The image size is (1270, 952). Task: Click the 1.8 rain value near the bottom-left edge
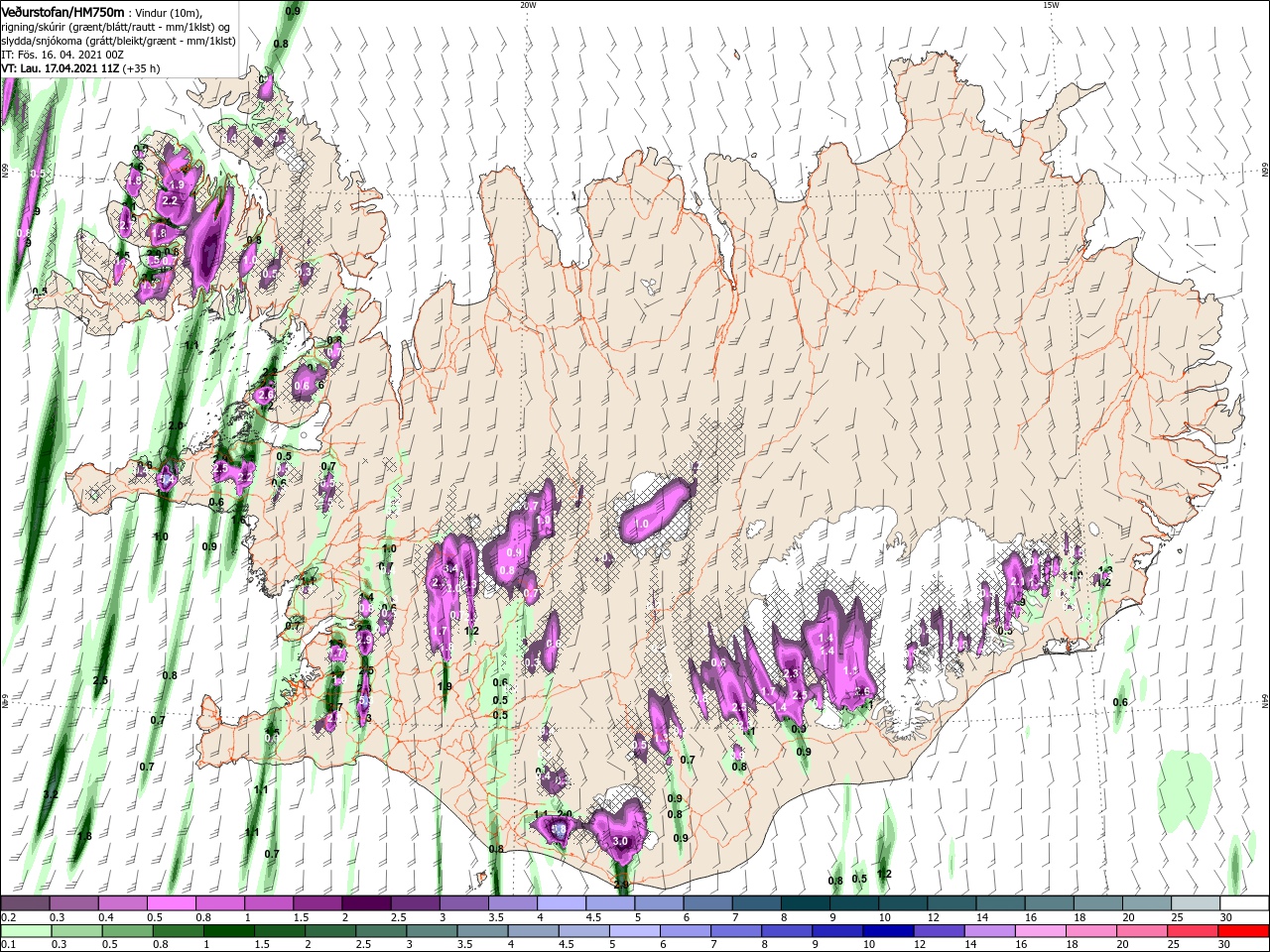(x=84, y=836)
